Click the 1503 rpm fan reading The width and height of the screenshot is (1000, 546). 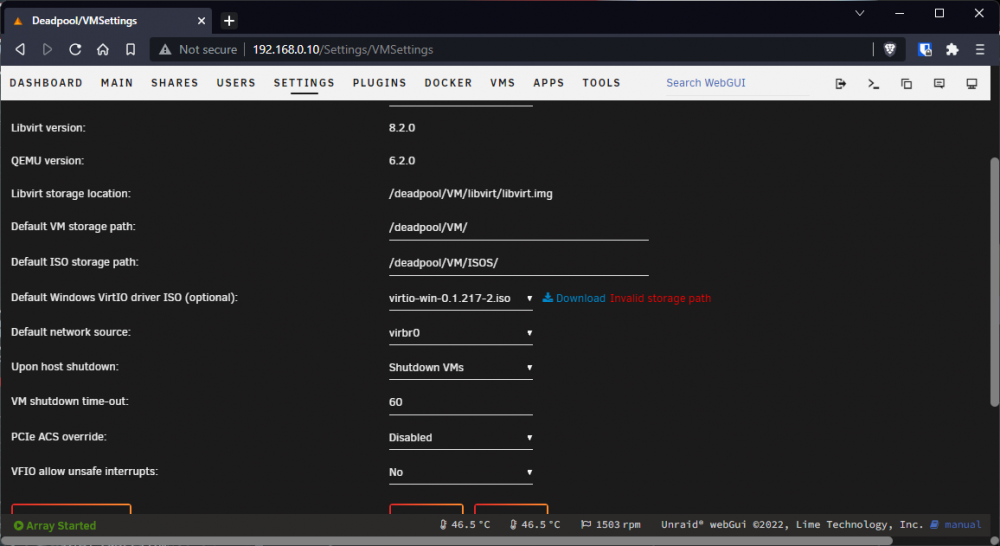[618, 524]
